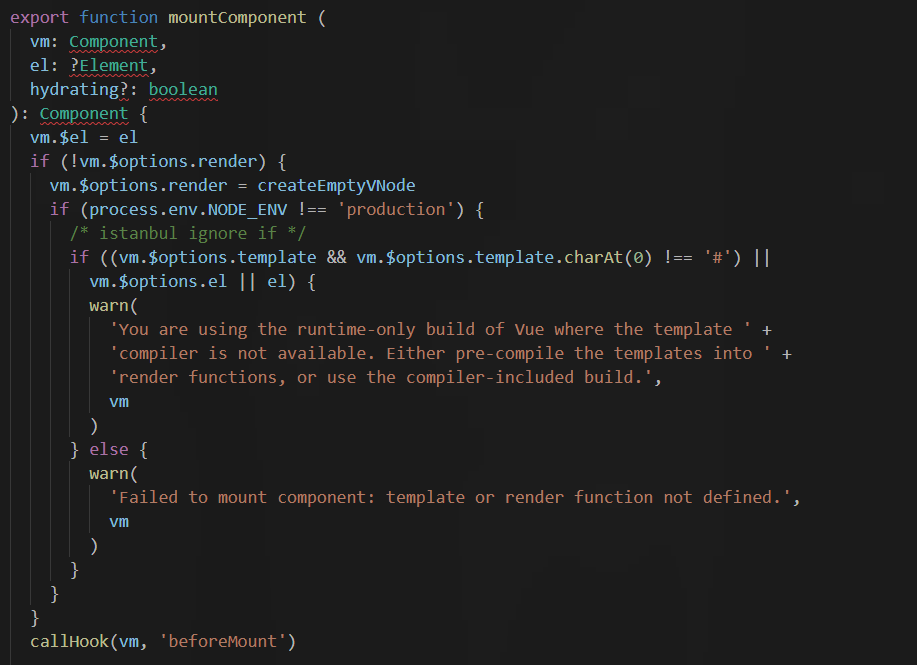The width and height of the screenshot is (917, 665).
Task: Click 'vm.$el' in the assignment line
Action: pyautogui.click(x=59, y=137)
